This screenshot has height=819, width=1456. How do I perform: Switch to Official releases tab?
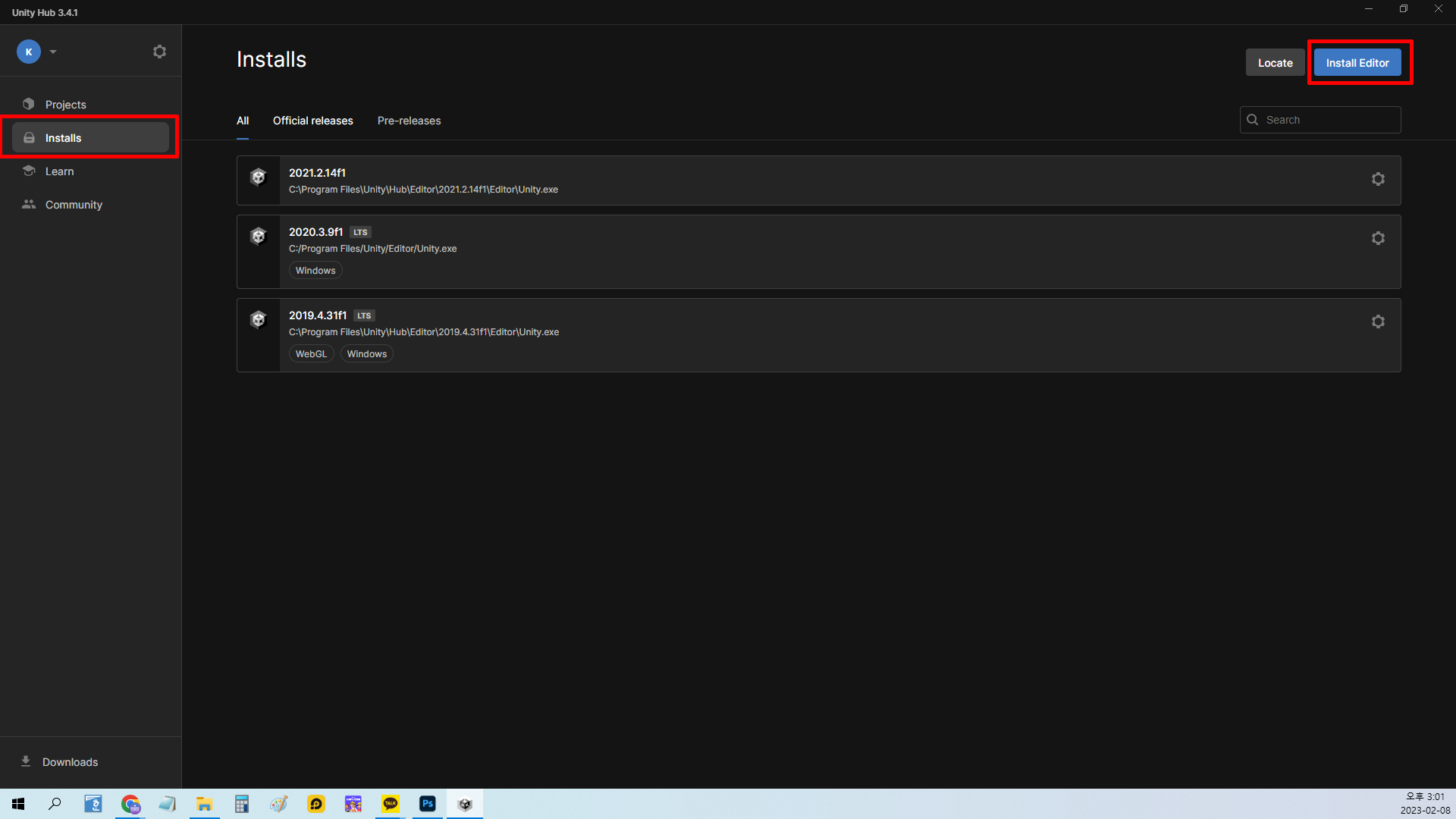(313, 121)
